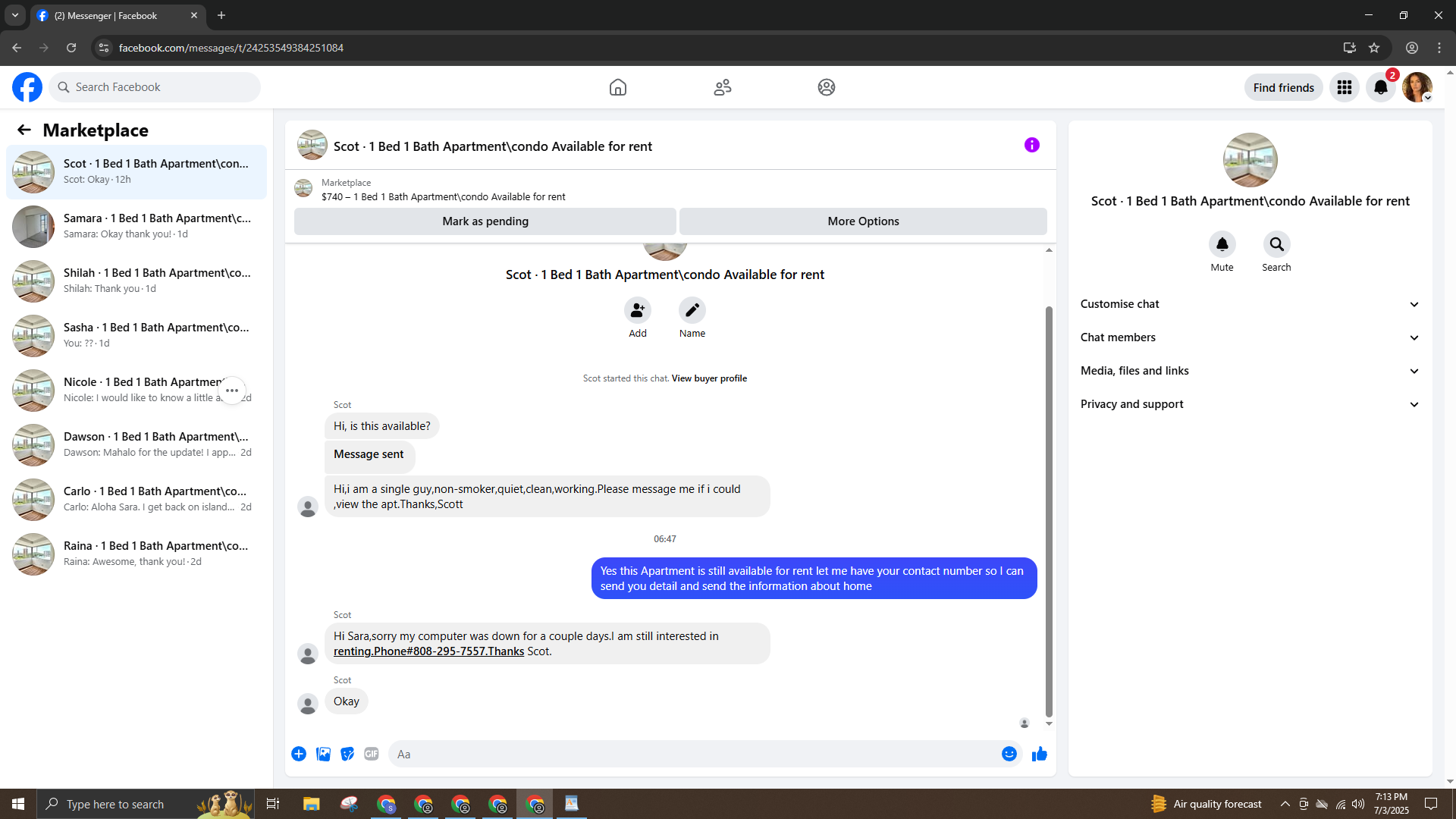
Task: Expand the Chat members section
Action: pyautogui.click(x=1250, y=337)
